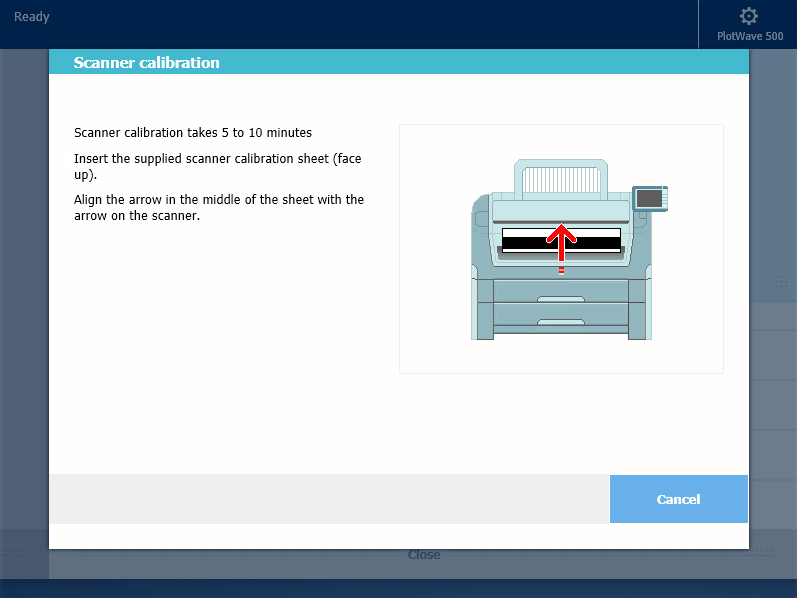
Task: Click the small red marker below the sheet
Action: tap(561, 270)
